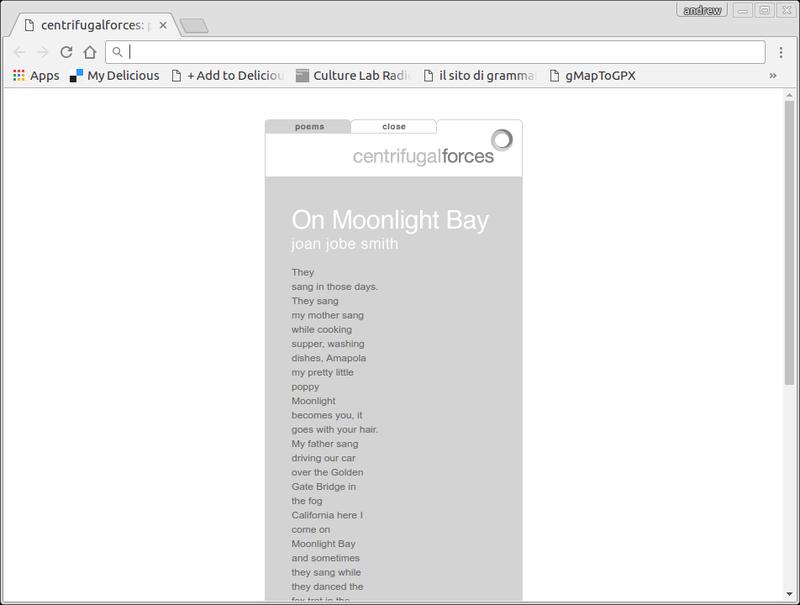This screenshot has height=605, width=800.
Task: Focus the address bar input
Action: coord(435,52)
